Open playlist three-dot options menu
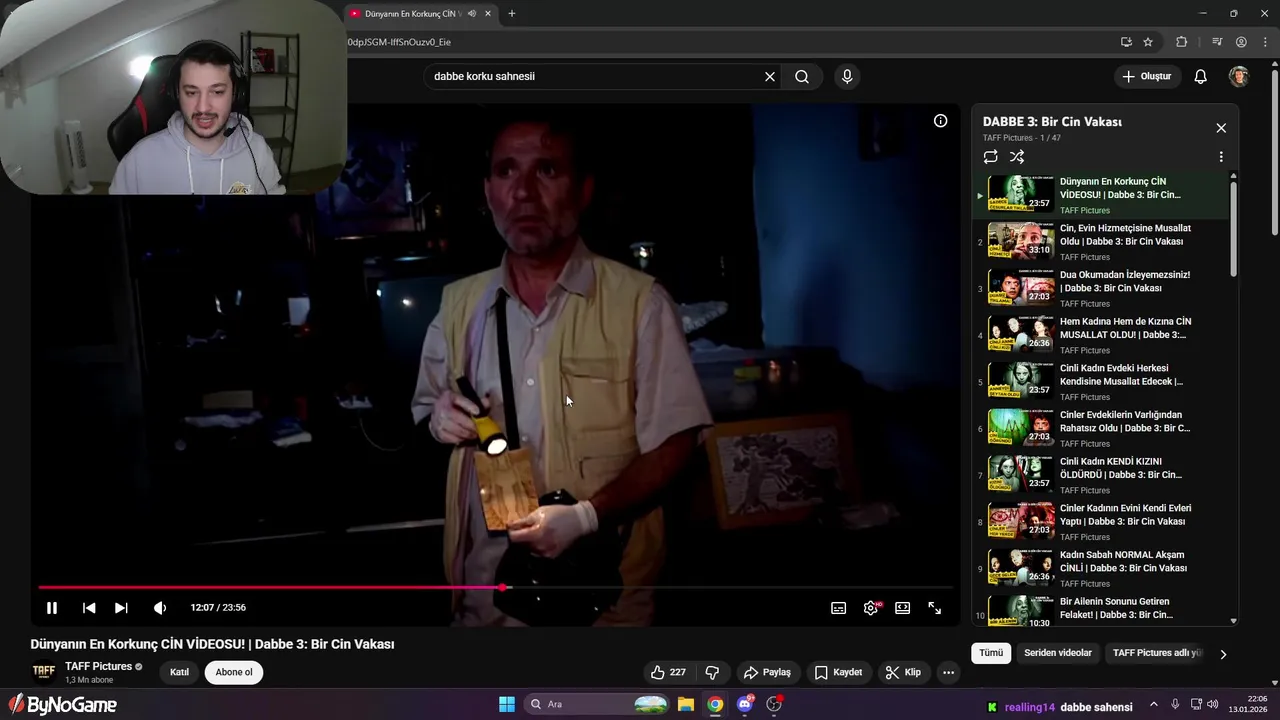 [x=1221, y=157]
